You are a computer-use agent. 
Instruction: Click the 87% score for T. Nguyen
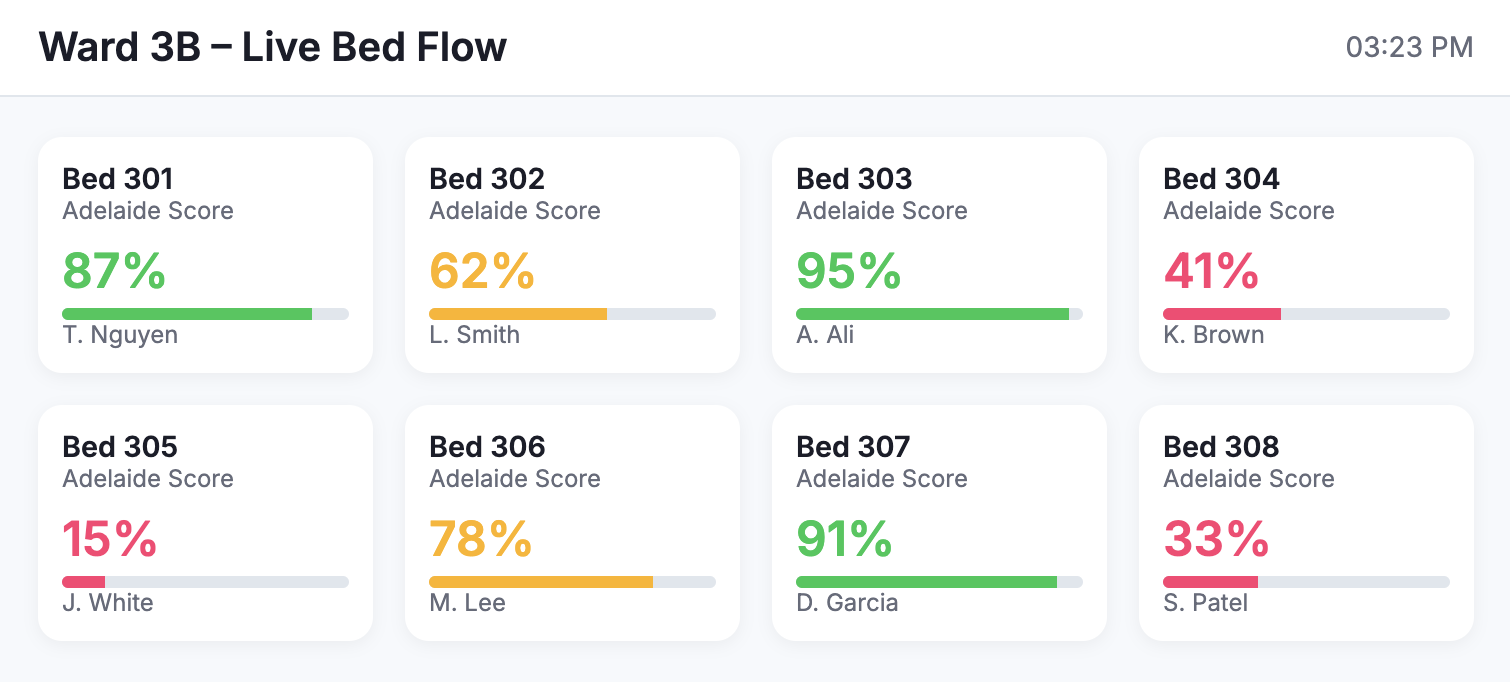click(114, 271)
